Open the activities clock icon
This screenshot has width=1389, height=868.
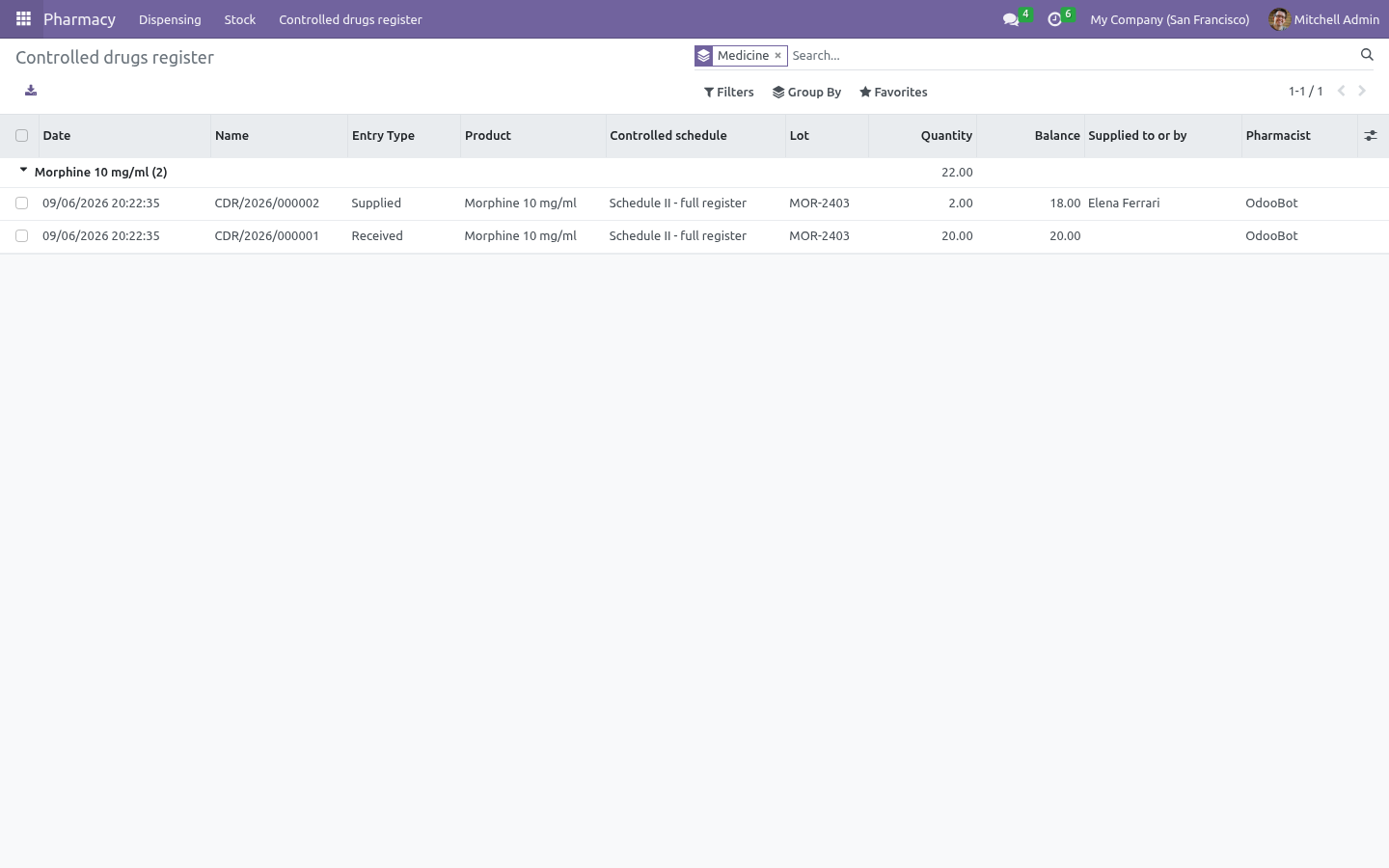click(1054, 19)
